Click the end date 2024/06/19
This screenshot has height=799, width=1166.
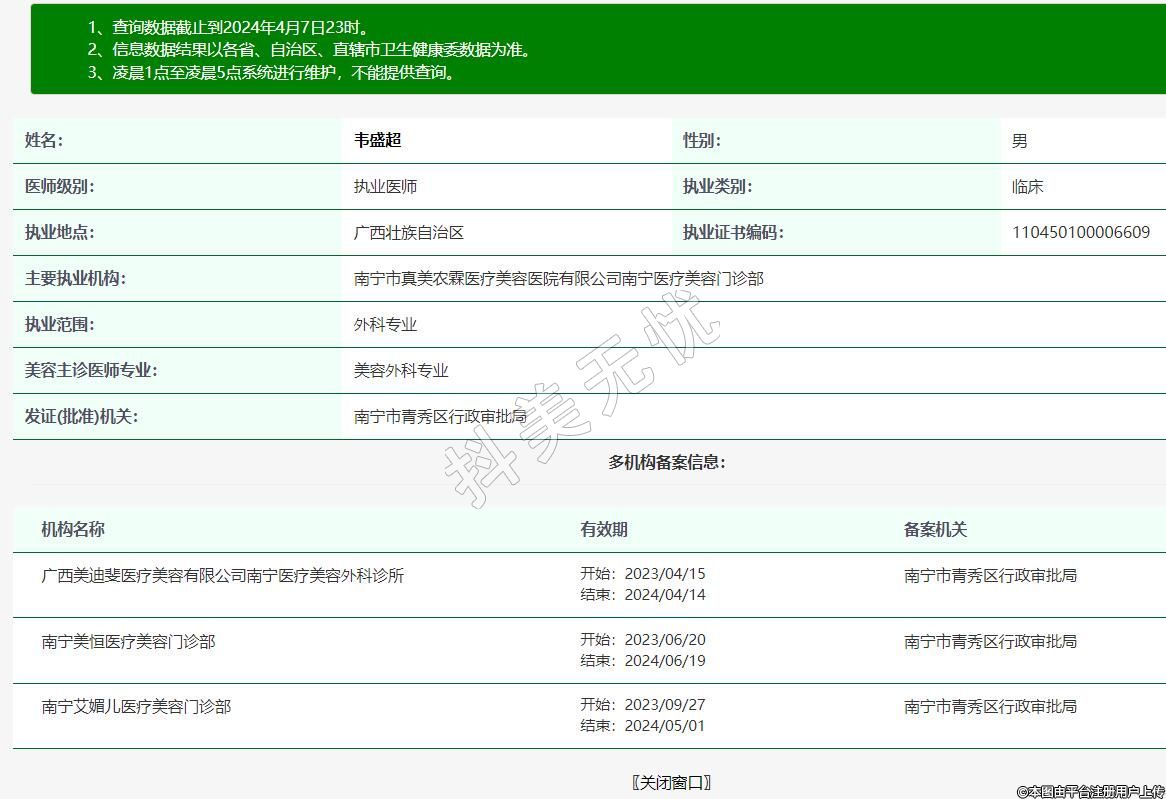click(x=664, y=661)
